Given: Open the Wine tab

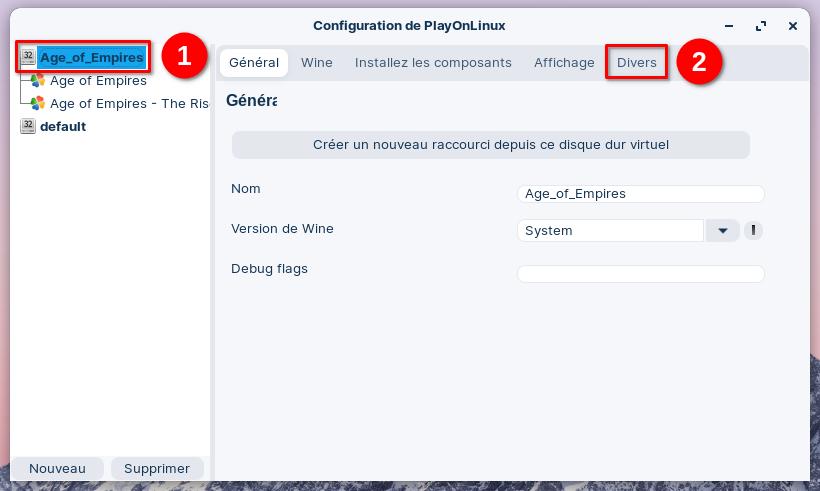Looking at the screenshot, I should (x=316, y=63).
